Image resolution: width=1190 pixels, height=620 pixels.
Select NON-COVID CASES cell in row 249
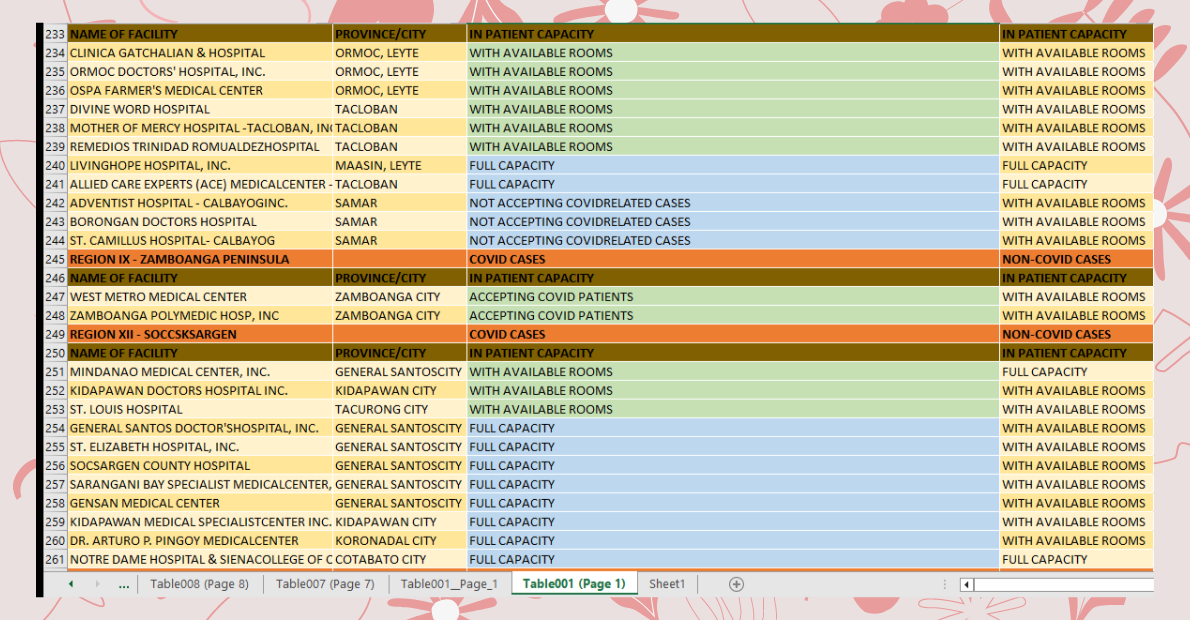1076,334
